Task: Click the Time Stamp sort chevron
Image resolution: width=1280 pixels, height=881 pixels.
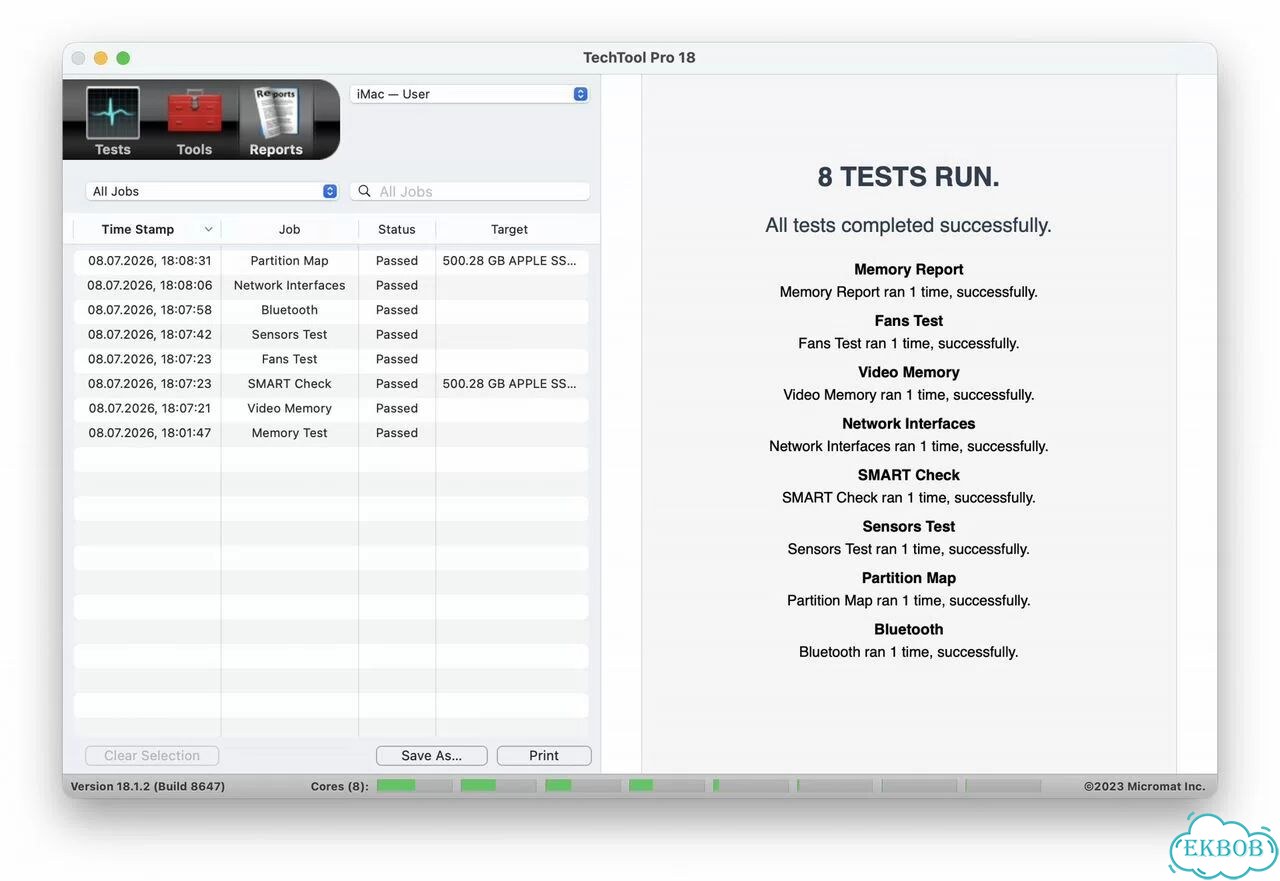Action: point(208,229)
